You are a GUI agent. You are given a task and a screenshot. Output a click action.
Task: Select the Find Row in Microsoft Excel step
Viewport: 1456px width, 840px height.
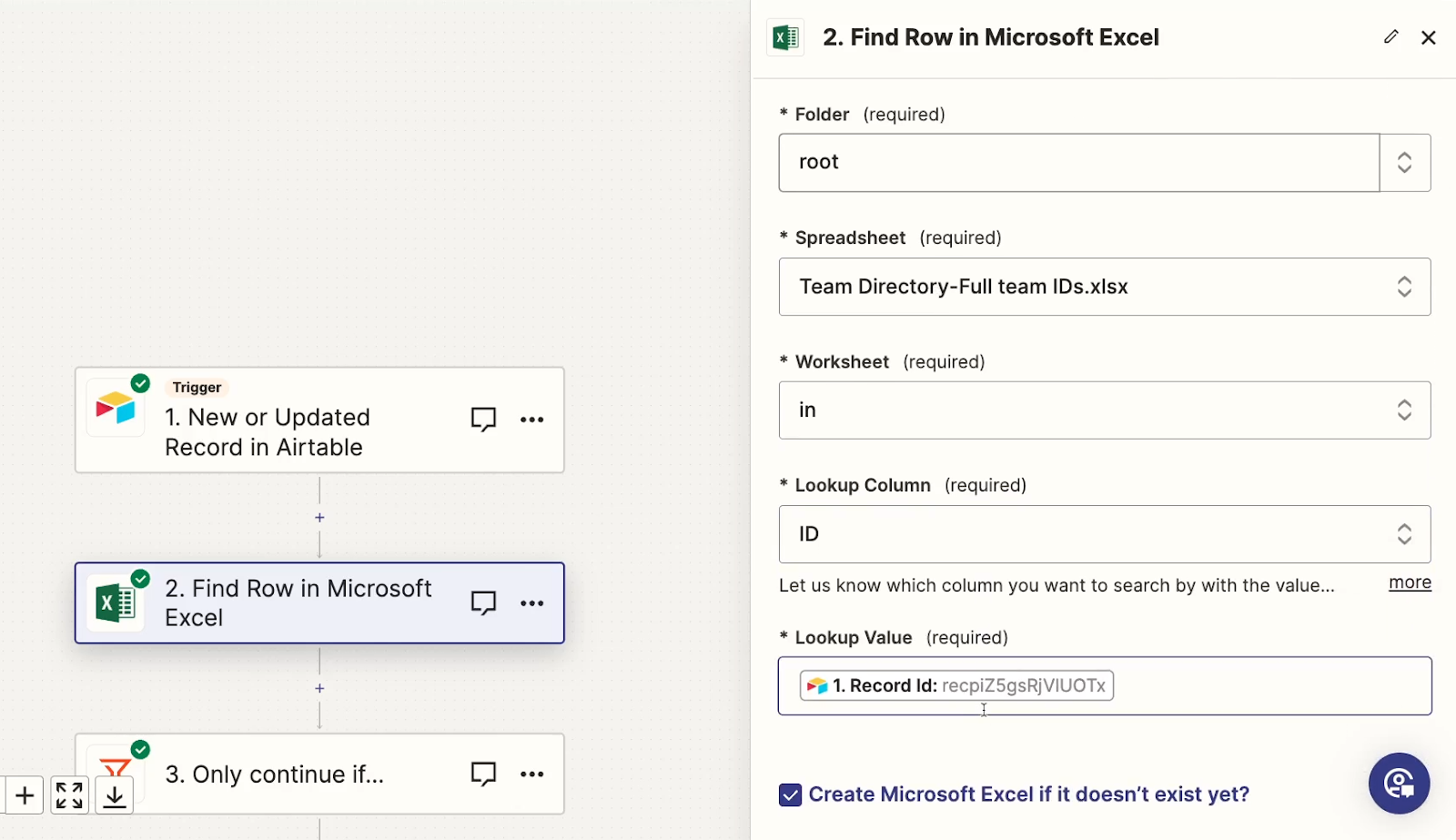point(319,603)
